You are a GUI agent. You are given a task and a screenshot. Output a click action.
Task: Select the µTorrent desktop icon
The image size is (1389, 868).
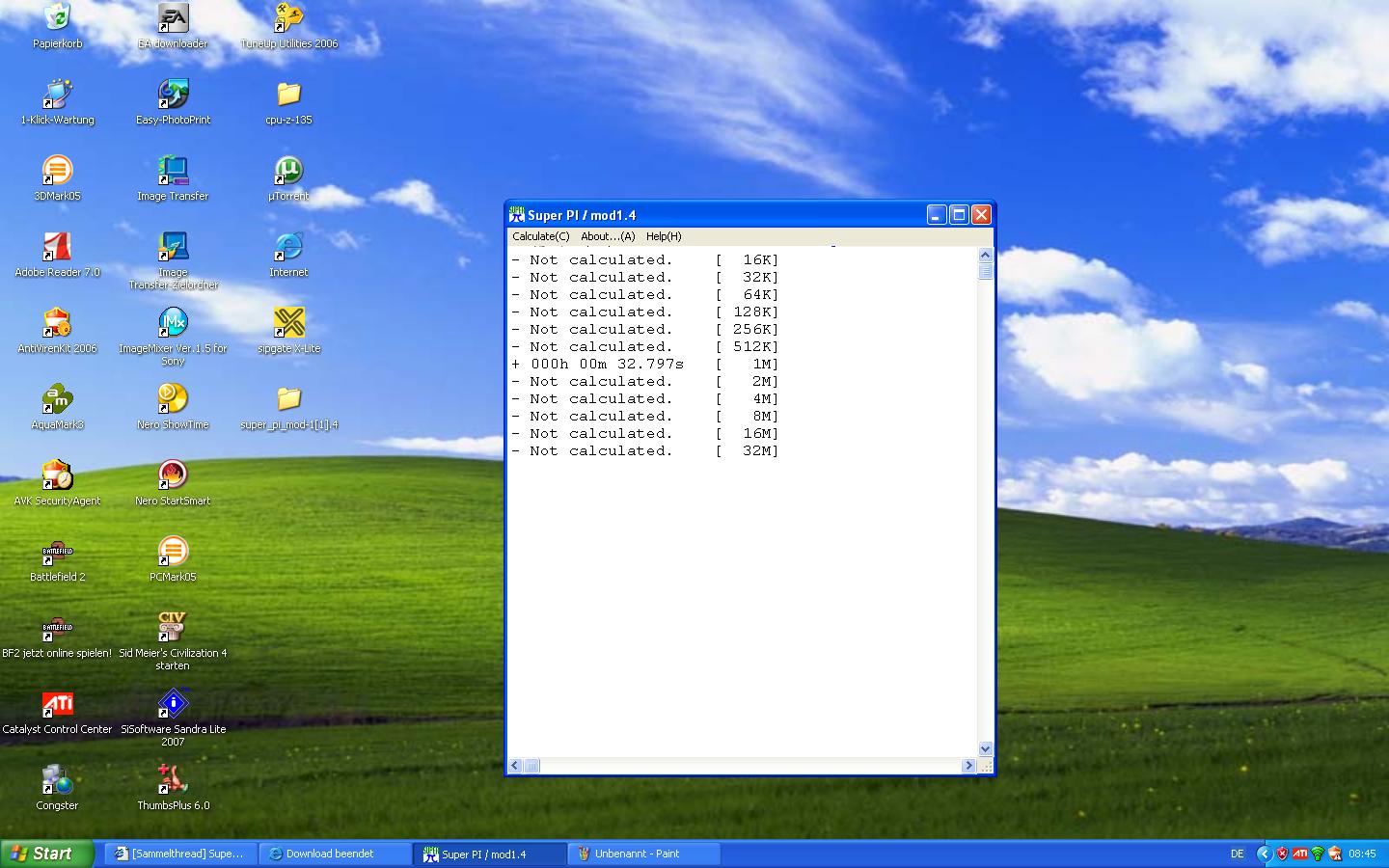tap(288, 170)
